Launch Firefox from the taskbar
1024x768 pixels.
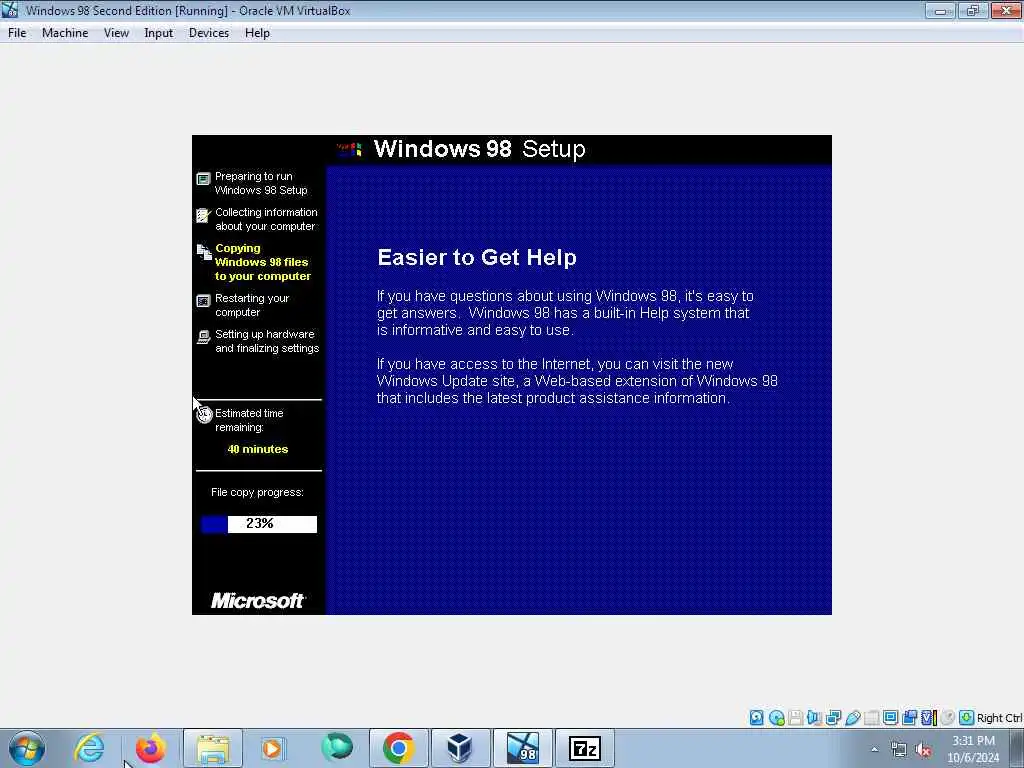point(150,748)
